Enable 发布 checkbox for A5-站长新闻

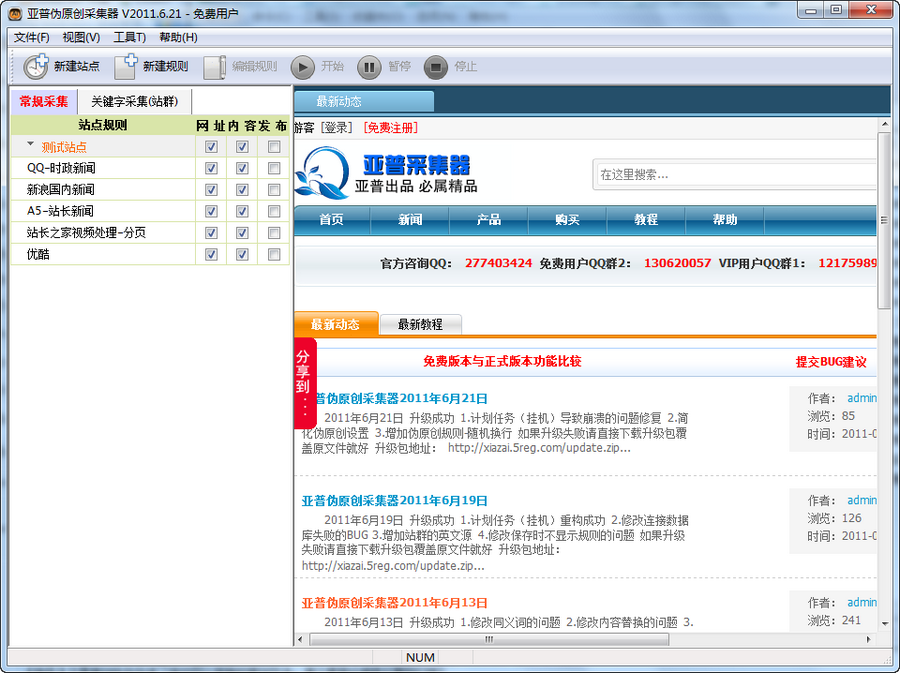pyautogui.click(x=274, y=211)
